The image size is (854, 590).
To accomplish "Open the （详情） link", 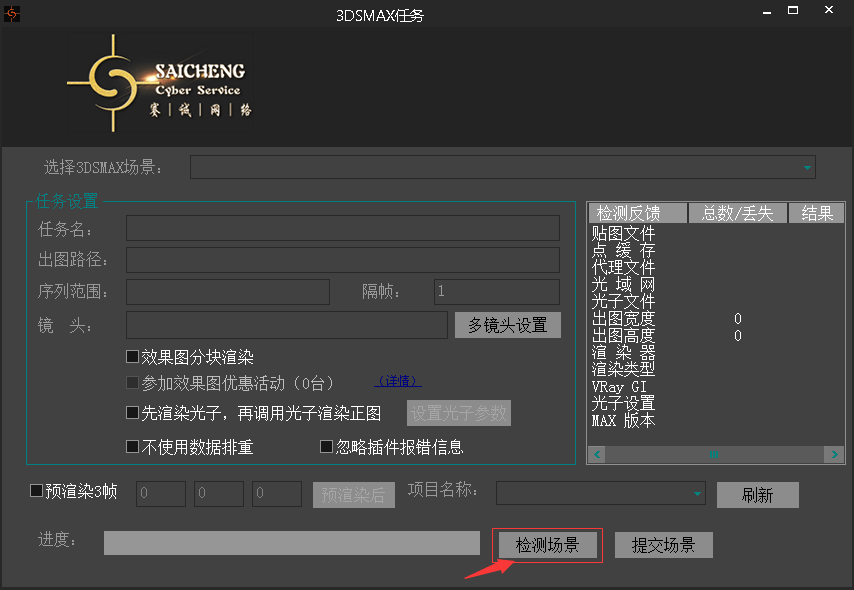I will tap(398, 381).
